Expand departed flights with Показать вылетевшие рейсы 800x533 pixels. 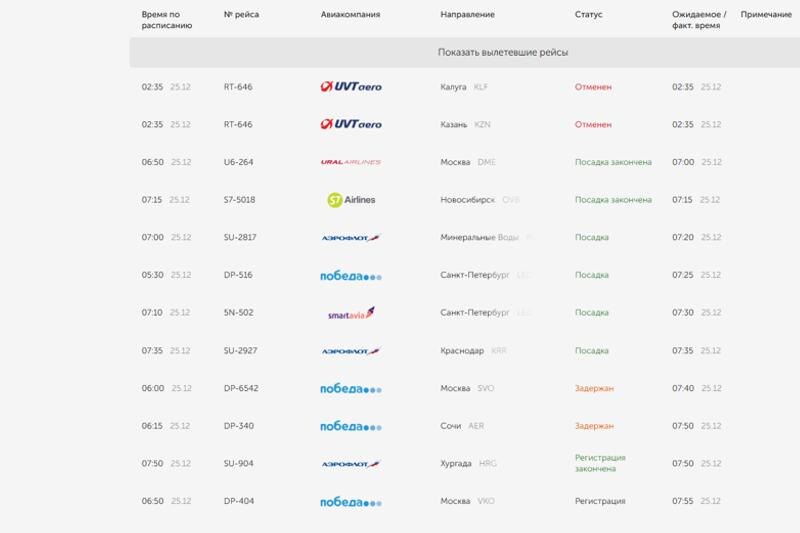click(x=510, y=52)
